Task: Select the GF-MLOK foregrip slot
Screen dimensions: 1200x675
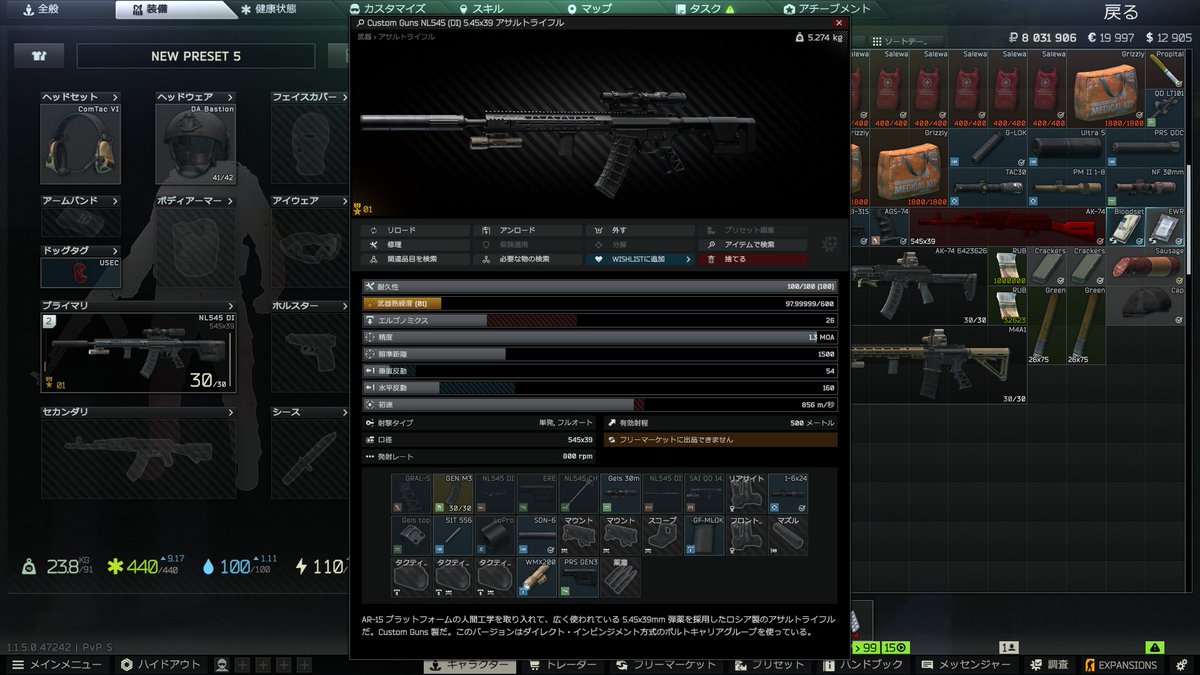Action: point(703,536)
